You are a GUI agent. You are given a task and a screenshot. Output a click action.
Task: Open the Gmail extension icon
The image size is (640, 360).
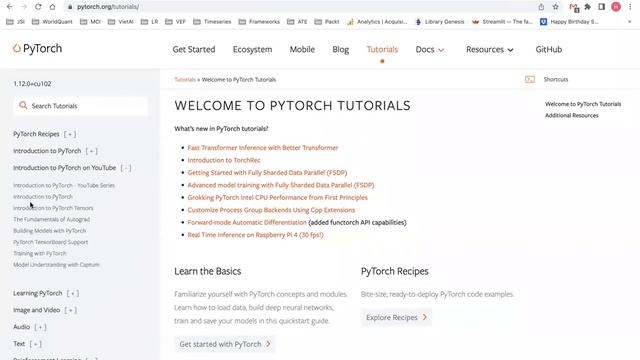coord(574,7)
